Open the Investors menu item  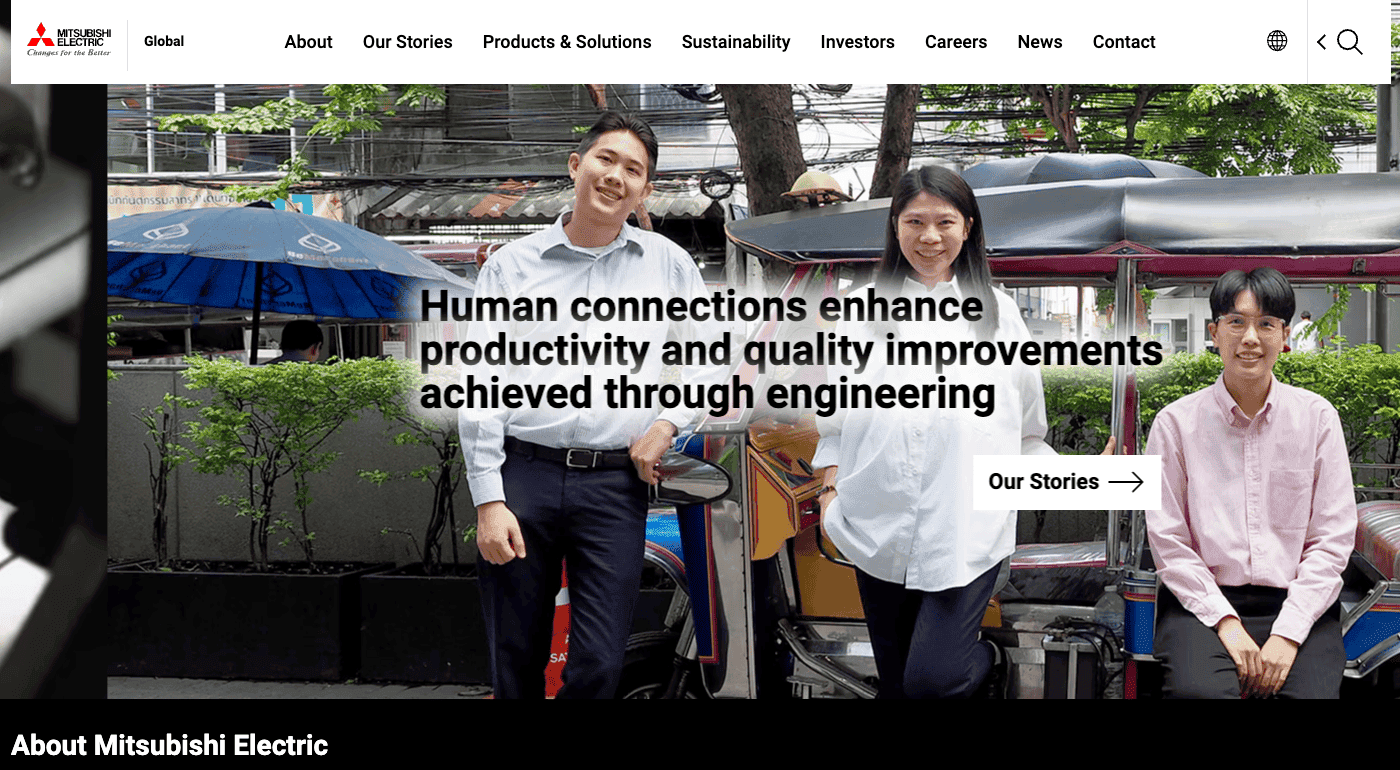pos(857,42)
